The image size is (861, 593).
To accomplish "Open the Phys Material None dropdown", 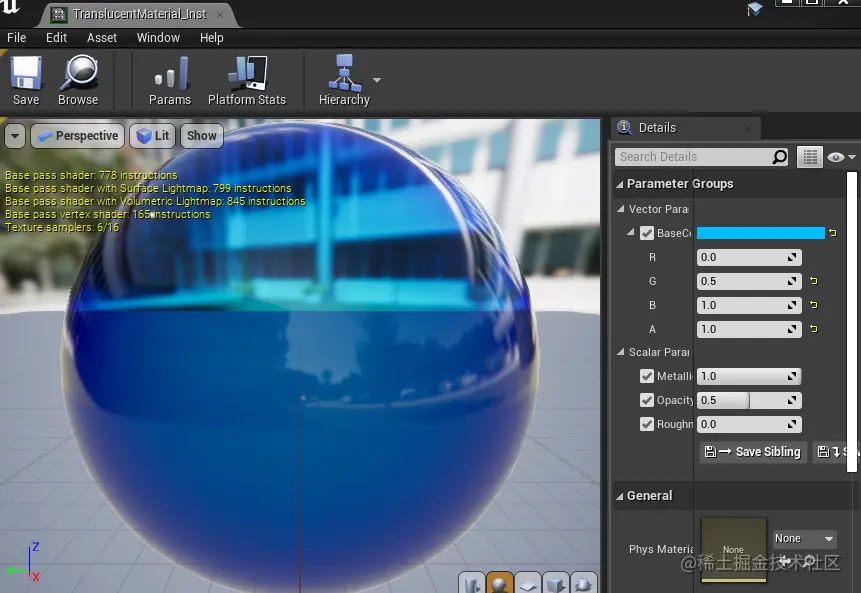I will [x=804, y=539].
